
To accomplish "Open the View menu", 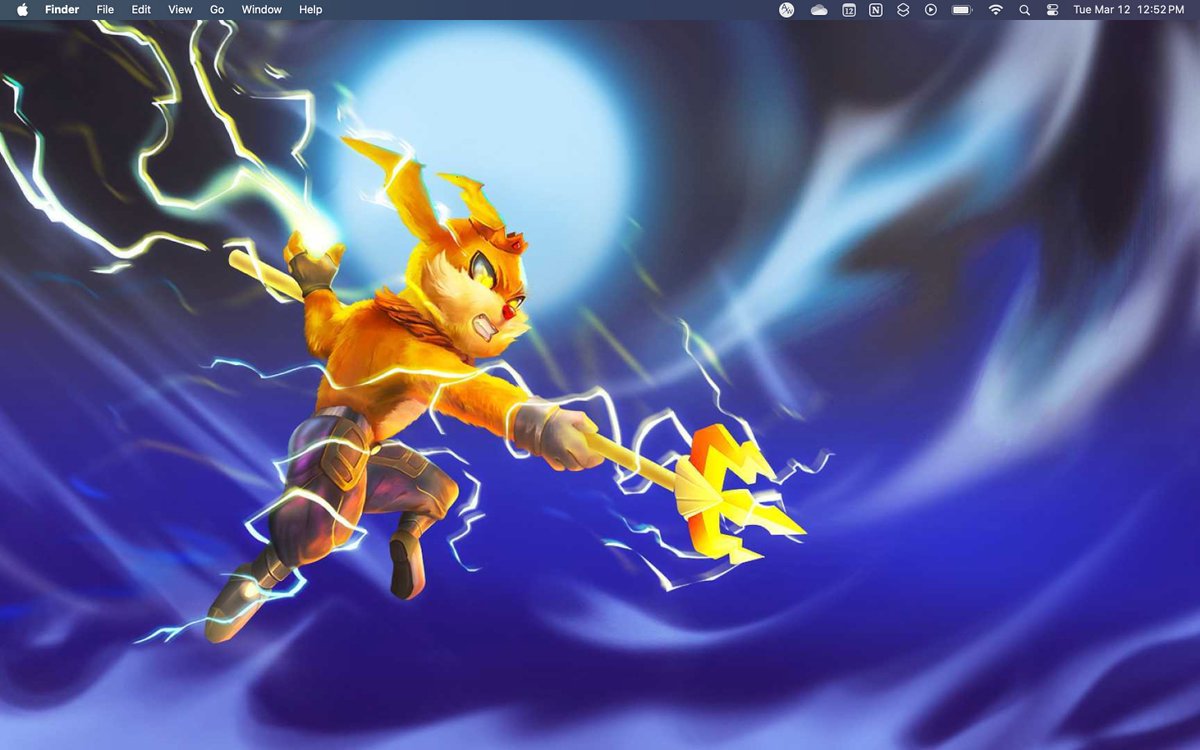I will 180,9.
